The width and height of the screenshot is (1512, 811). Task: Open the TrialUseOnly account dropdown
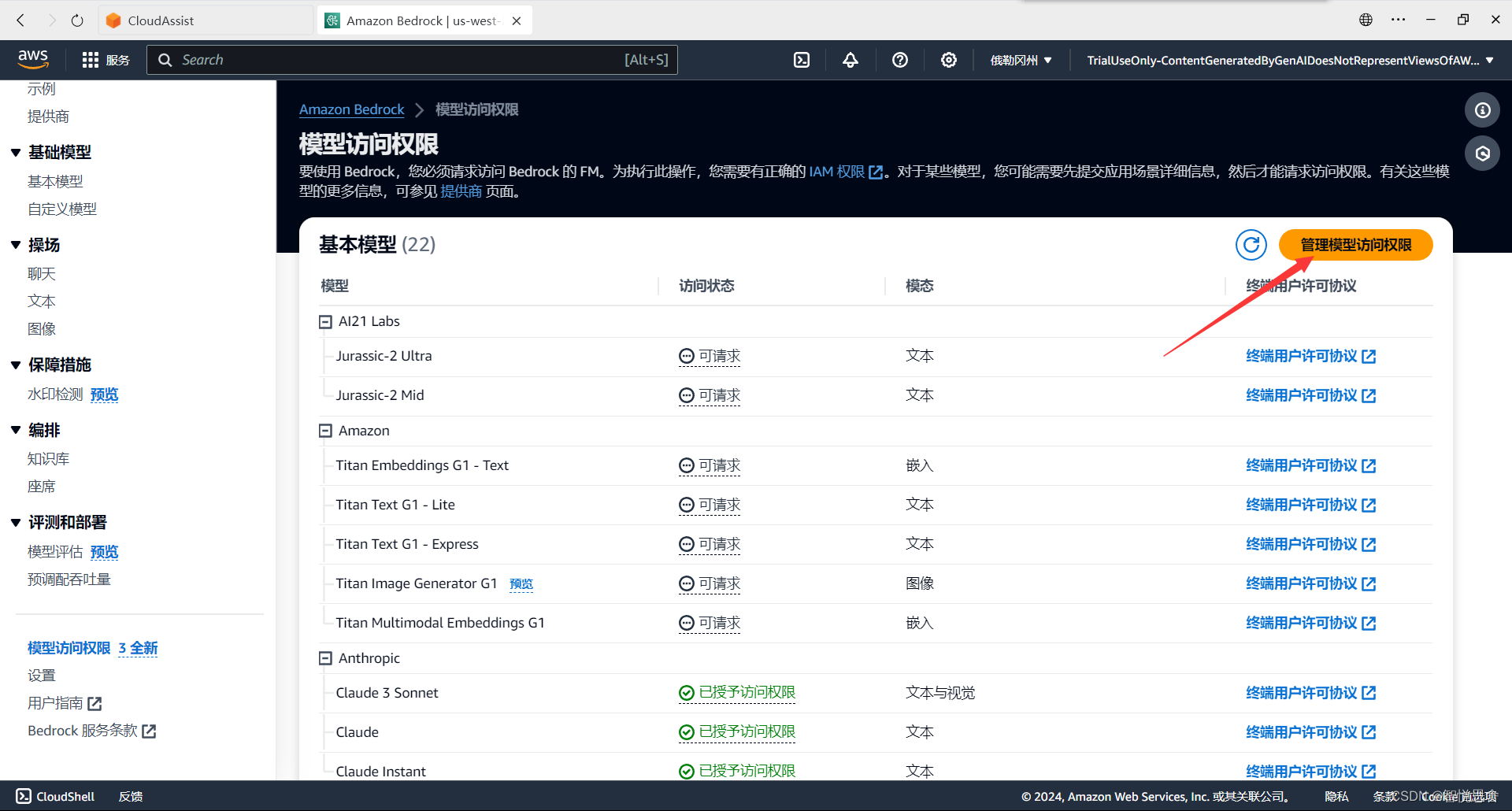click(1290, 60)
